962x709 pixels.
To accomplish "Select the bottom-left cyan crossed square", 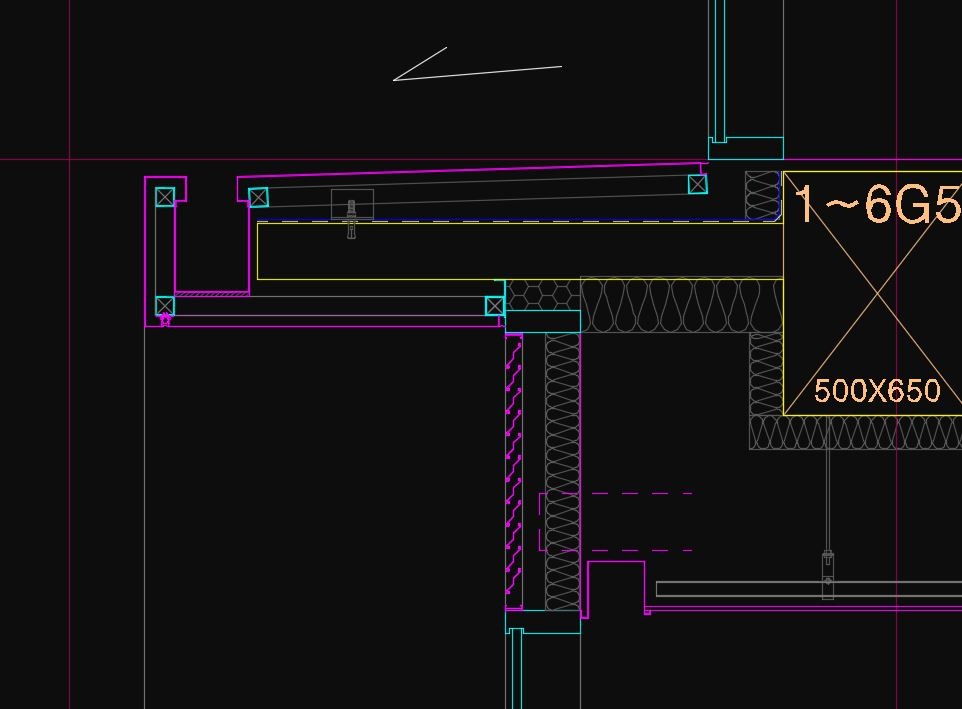I will [x=165, y=306].
